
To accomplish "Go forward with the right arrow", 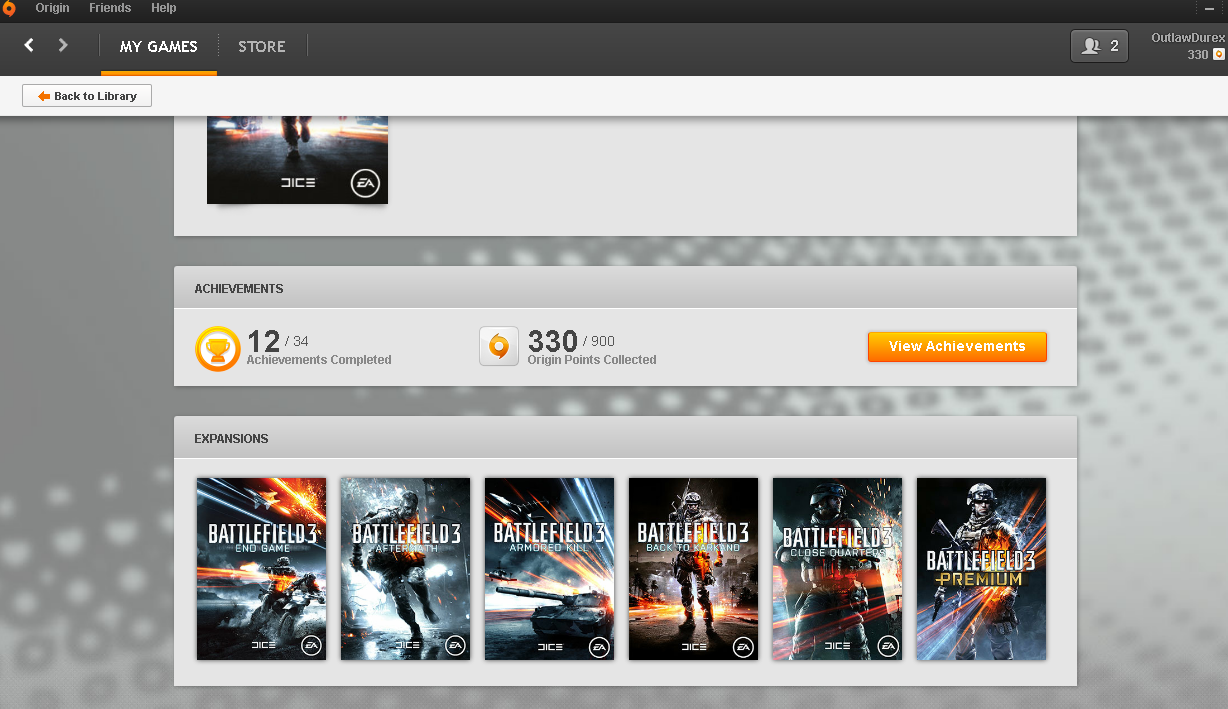I will click(x=63, y=45).
